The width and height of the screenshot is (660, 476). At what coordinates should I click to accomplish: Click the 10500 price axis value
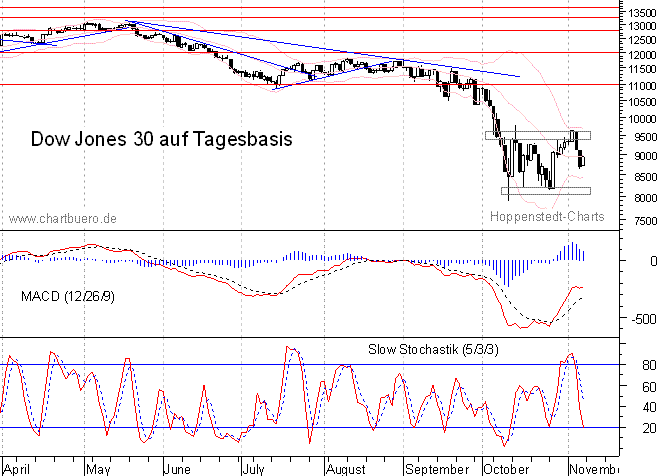[642, 102]
